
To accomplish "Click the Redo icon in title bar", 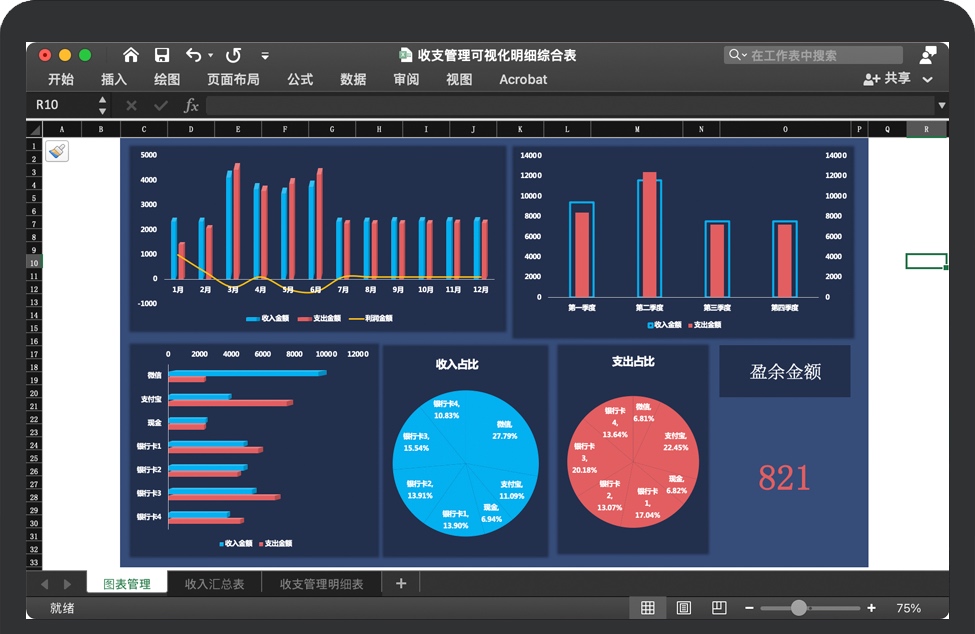I will click(x=234, y=55).
